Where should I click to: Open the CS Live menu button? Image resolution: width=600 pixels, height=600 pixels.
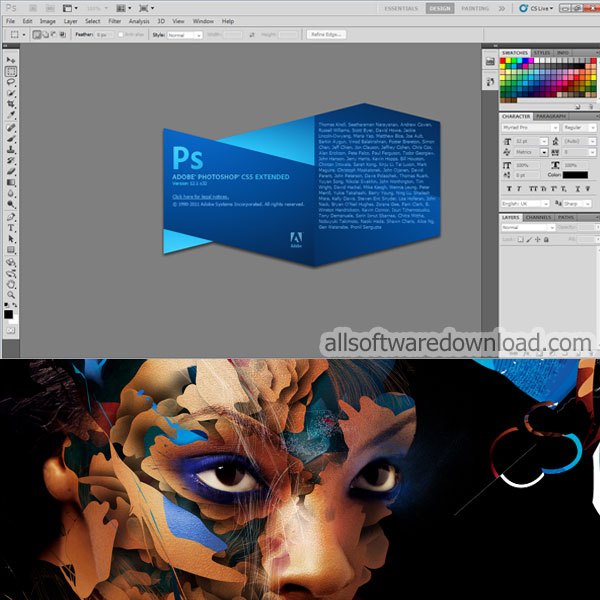click(x=536, y=8)
